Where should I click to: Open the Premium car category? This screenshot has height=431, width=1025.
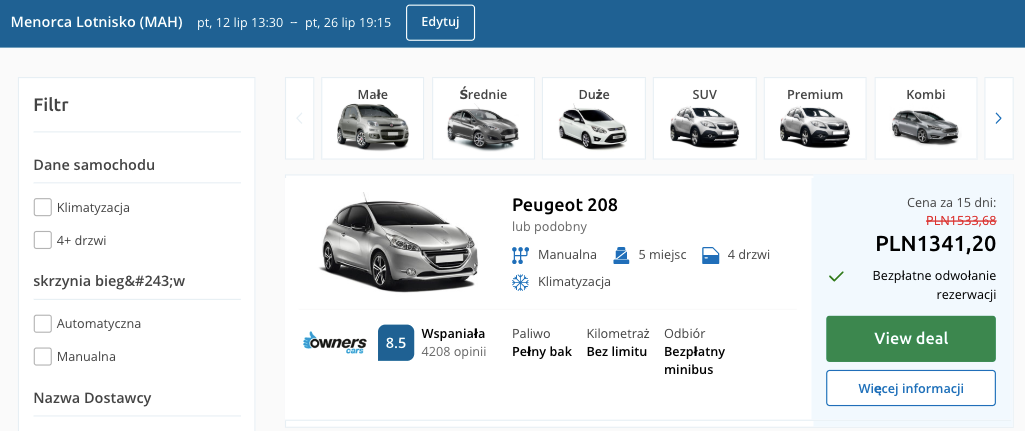pos(815,118)
